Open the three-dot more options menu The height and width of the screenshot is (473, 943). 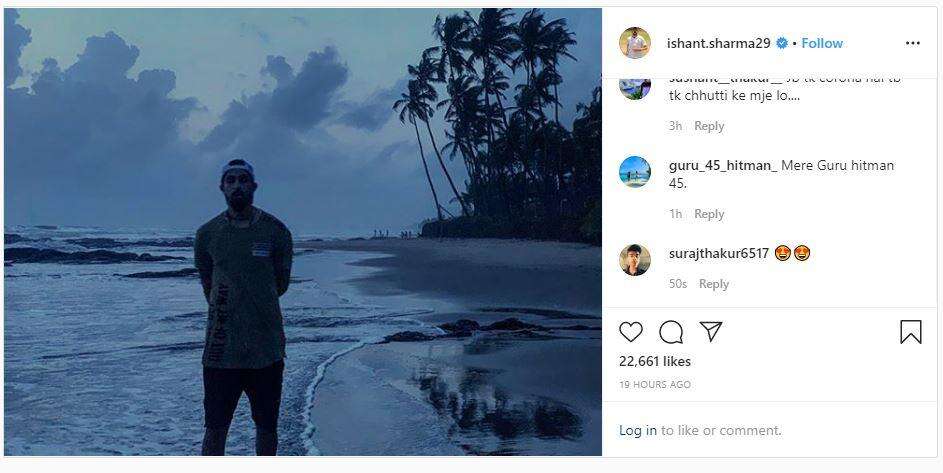[x=912, y=43]
